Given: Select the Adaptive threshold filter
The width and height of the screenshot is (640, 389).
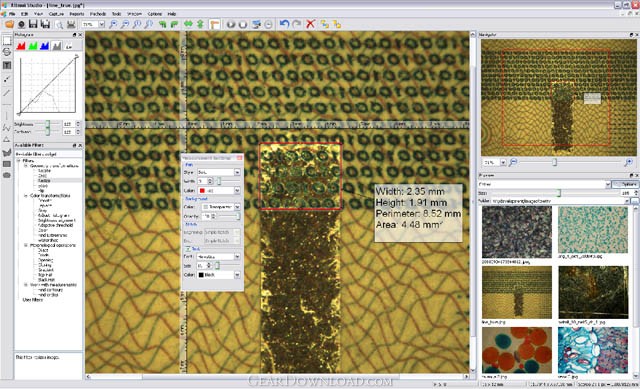Looking at the screenshot, I should [56, 225].
